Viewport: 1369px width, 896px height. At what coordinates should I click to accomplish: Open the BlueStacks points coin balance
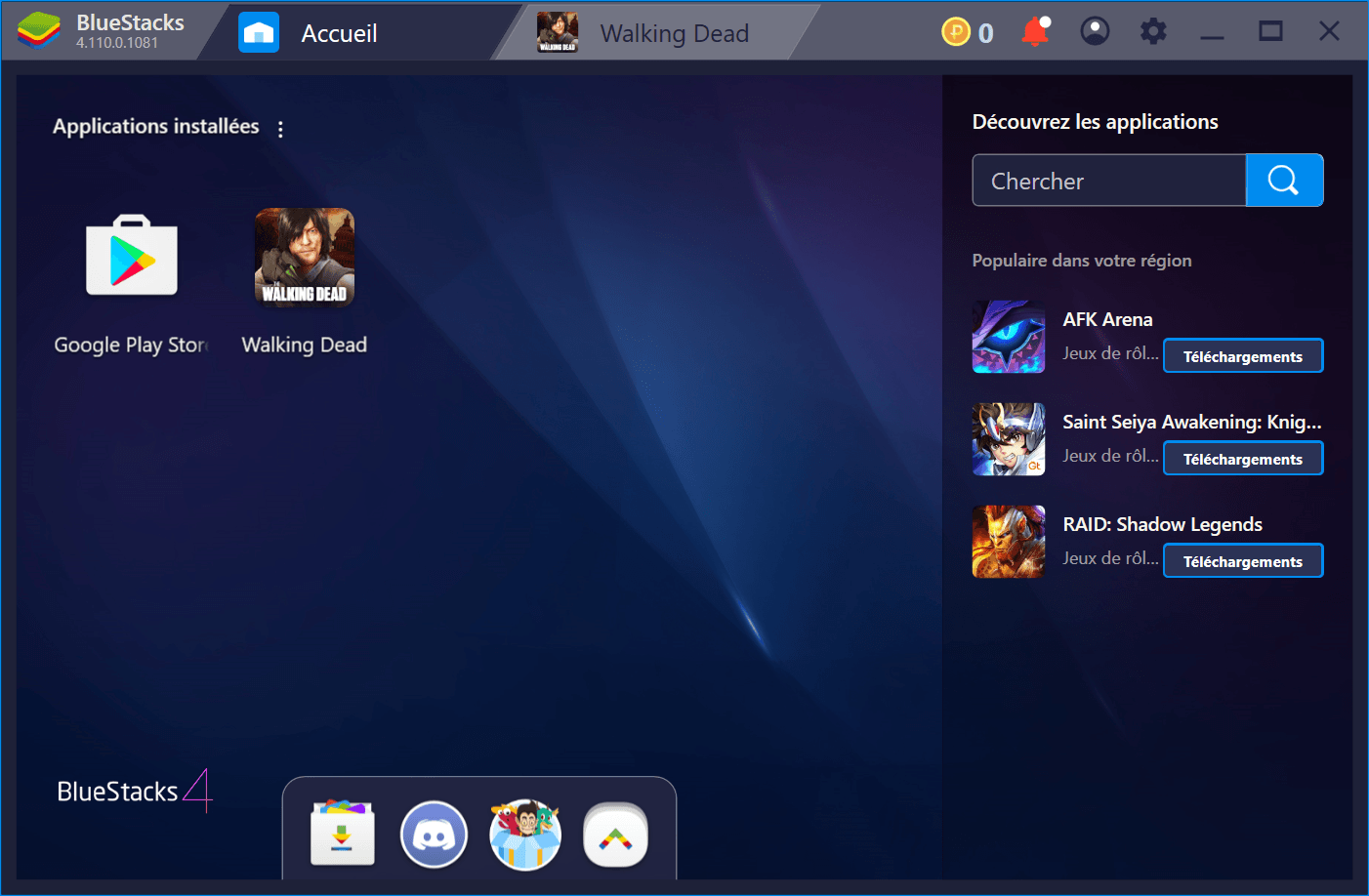[x=967, y=32]
